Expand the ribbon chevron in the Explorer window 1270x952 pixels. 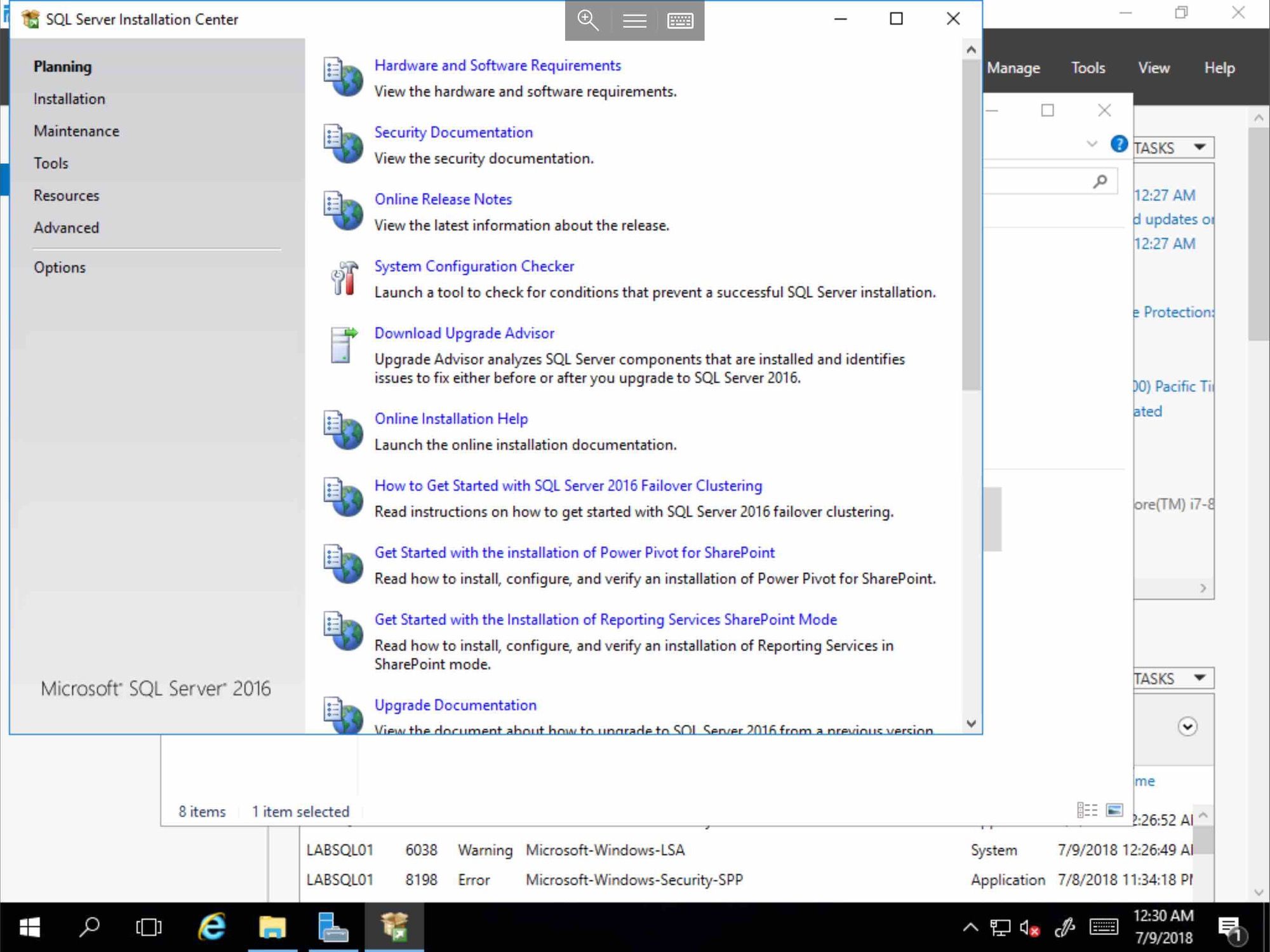click(x=1092, y=144)
